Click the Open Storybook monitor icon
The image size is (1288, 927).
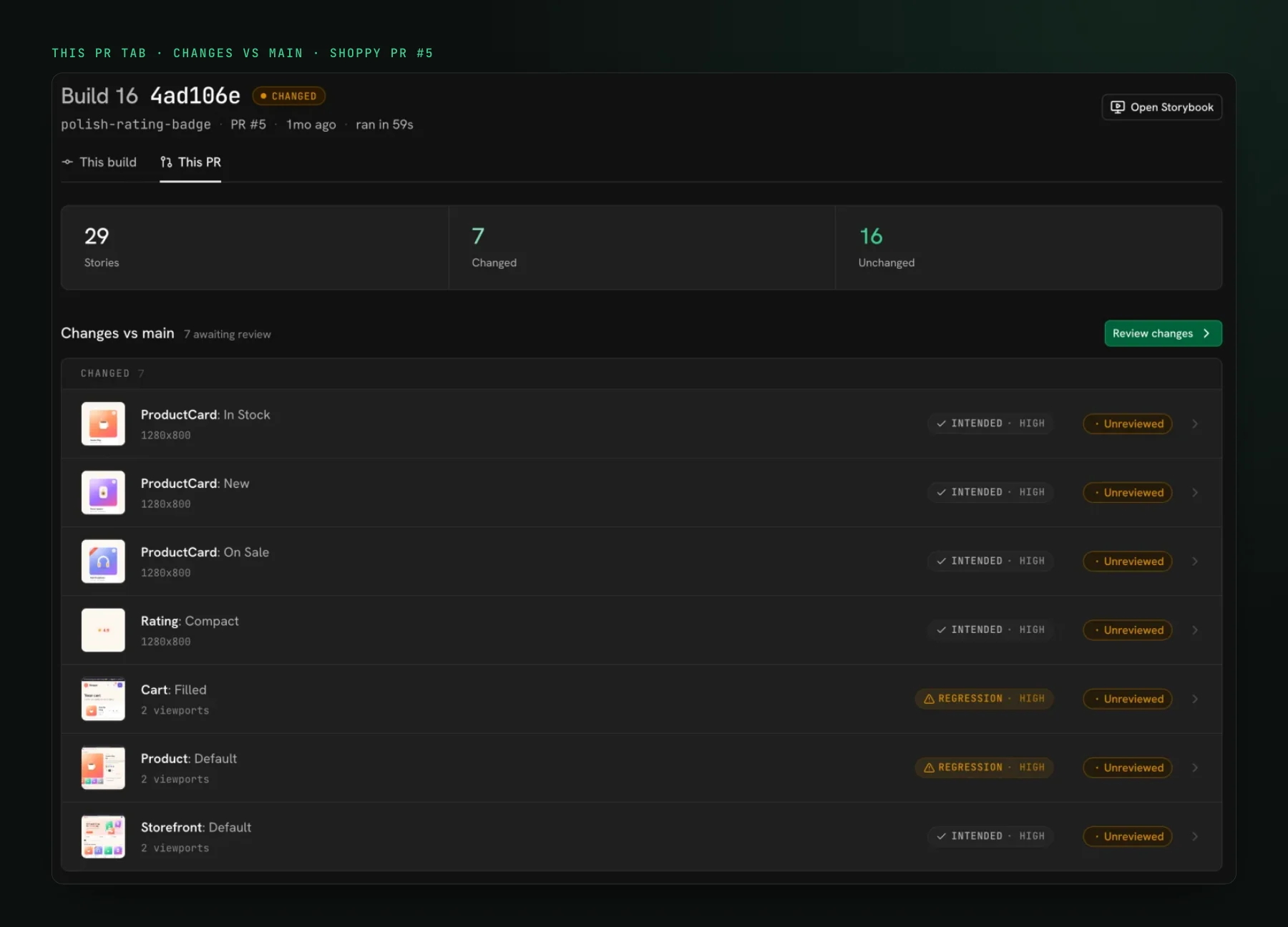click(1117, 107)
